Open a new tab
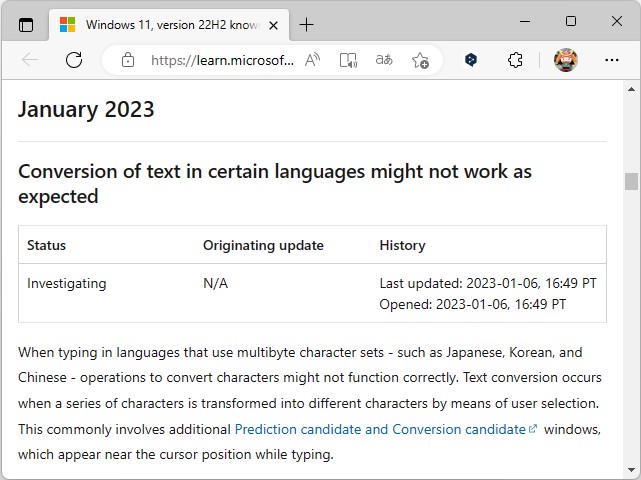The width and height of the screenshot is (641, 480). point(306,25)
